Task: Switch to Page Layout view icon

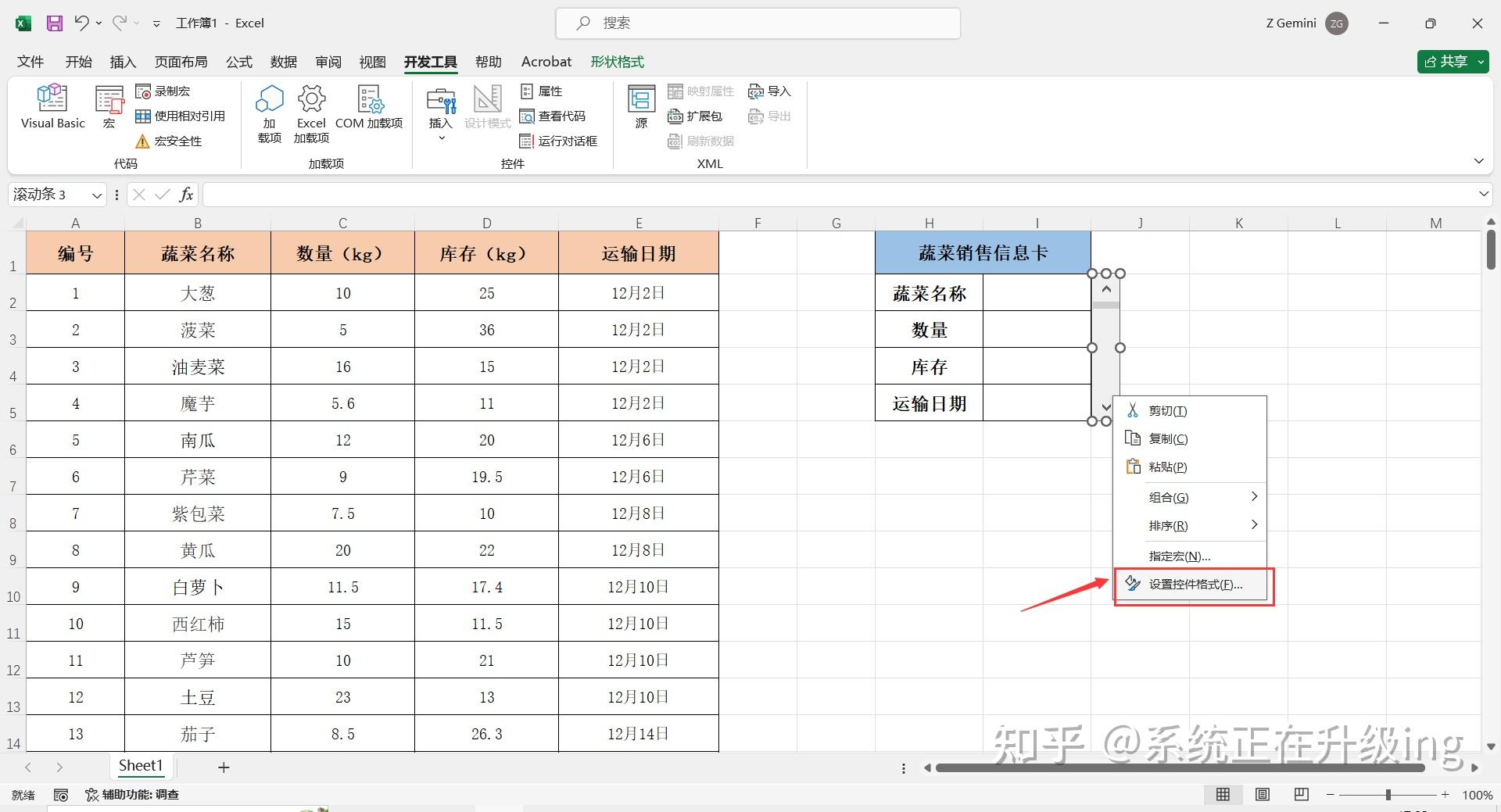Action: (1263, 795)
